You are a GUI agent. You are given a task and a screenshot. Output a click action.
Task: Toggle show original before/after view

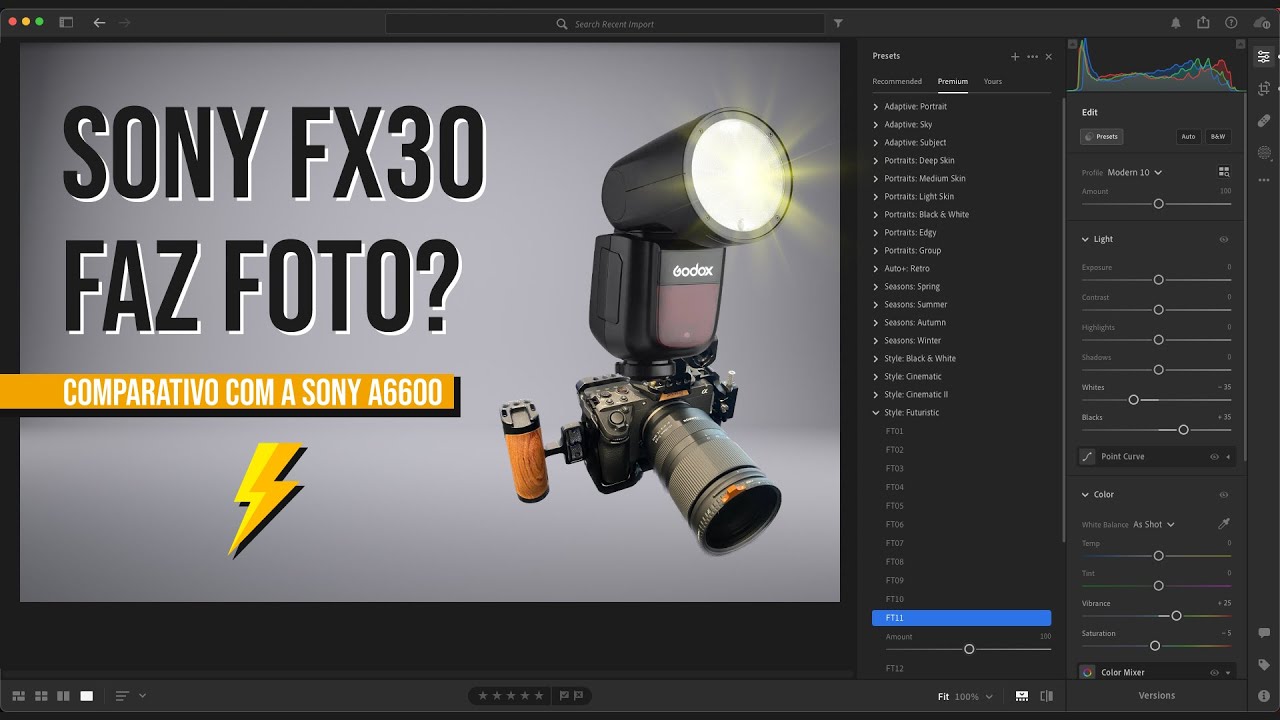click(x=1046, y=696)
